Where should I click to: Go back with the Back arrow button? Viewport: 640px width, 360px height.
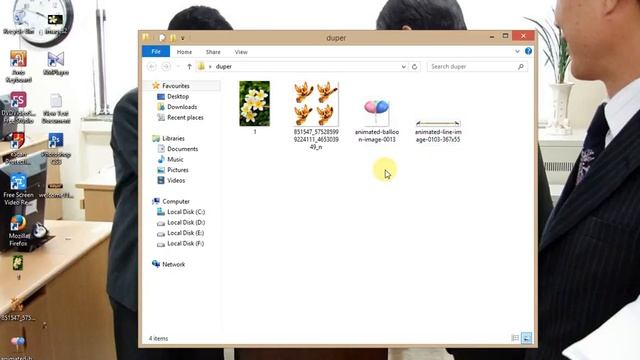[x=152, y=67]
